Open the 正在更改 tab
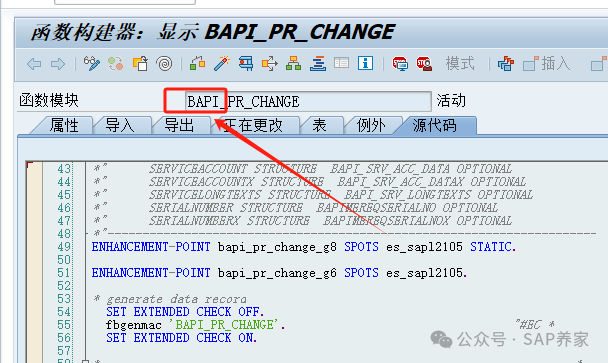 254,125
